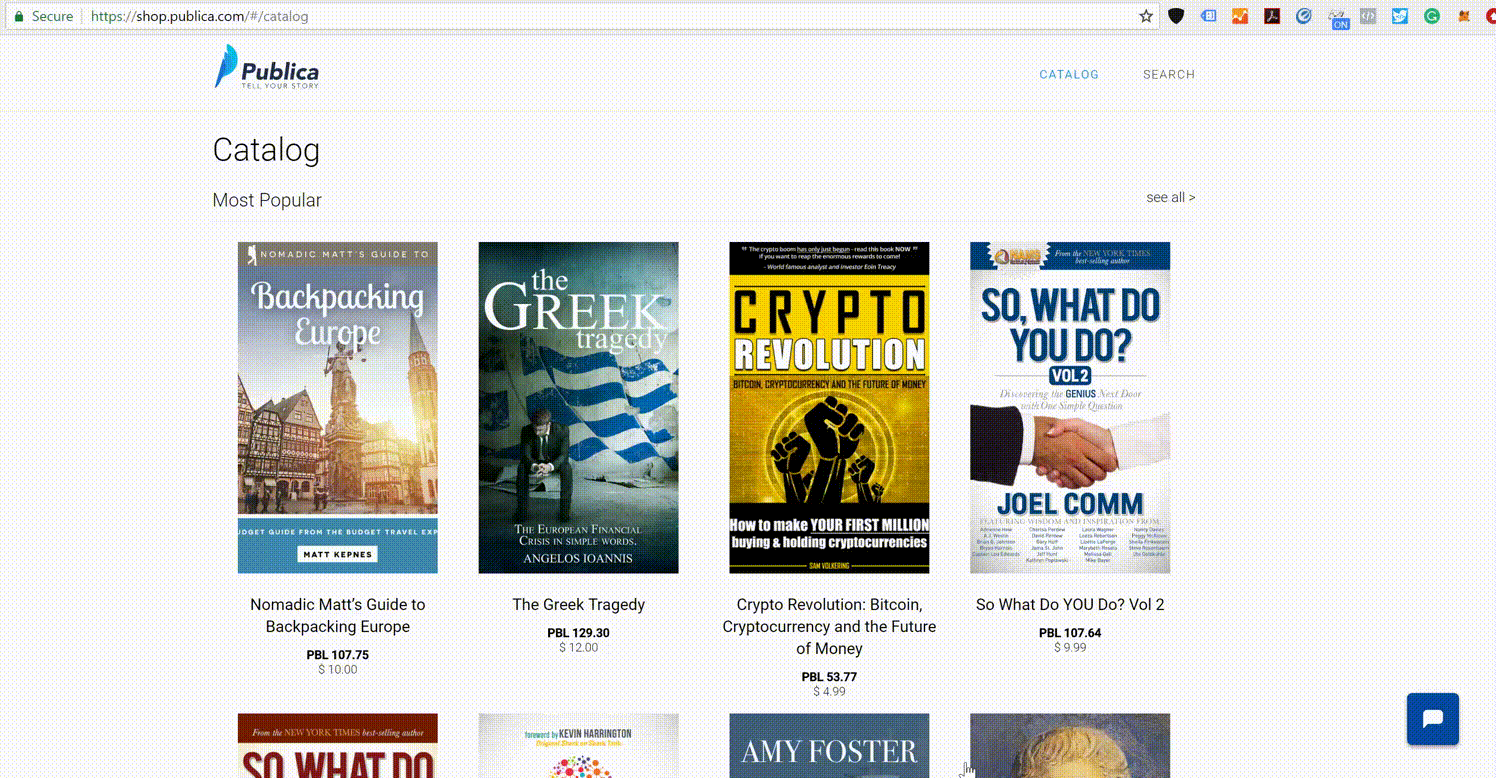Open the Adobe Acrobat extension icon

pos(1272,16)
